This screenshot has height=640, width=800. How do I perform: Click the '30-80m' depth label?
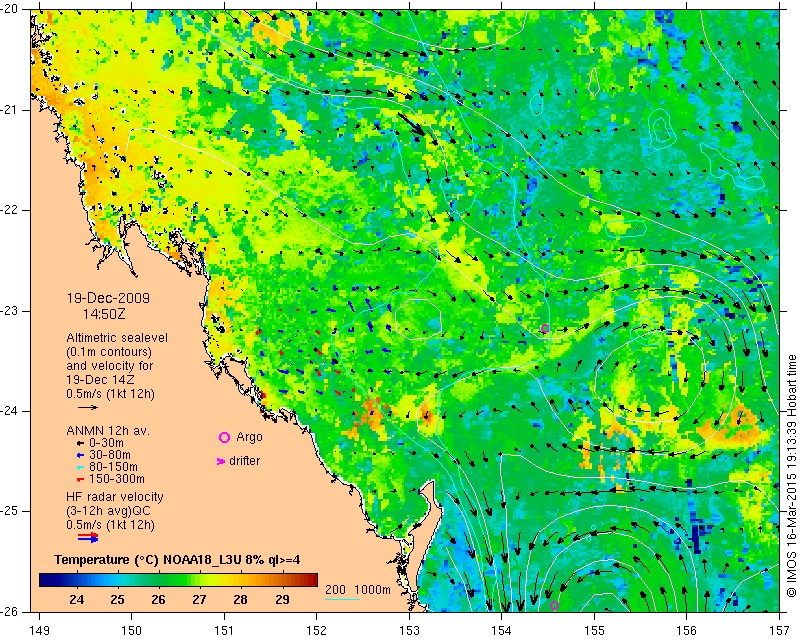click(x=109, y=455)
